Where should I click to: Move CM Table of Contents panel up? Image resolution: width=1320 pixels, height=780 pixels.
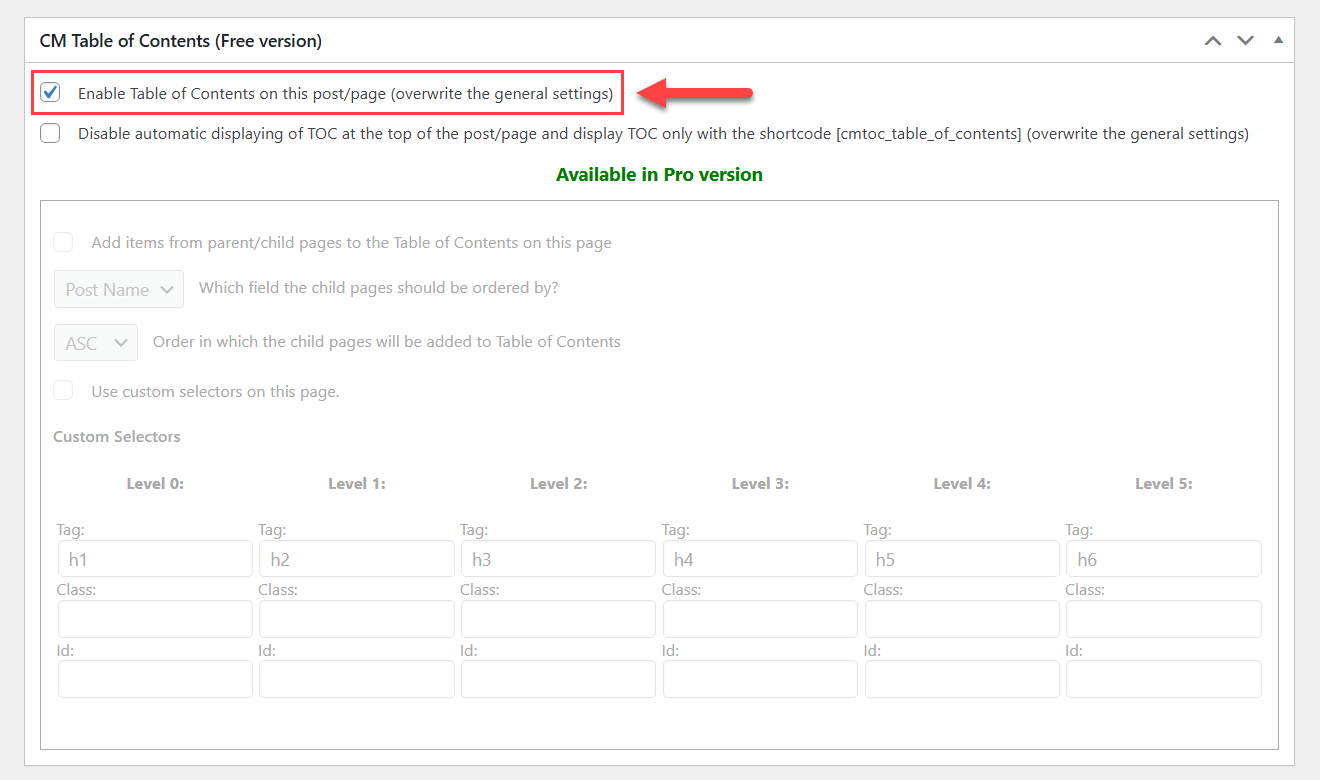(1213, 41)
